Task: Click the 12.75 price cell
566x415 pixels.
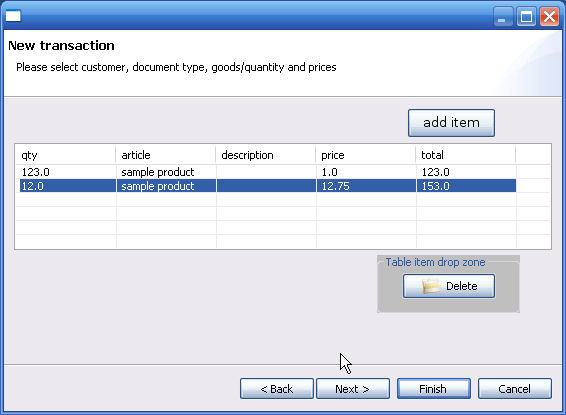Action: coord(366,186)
